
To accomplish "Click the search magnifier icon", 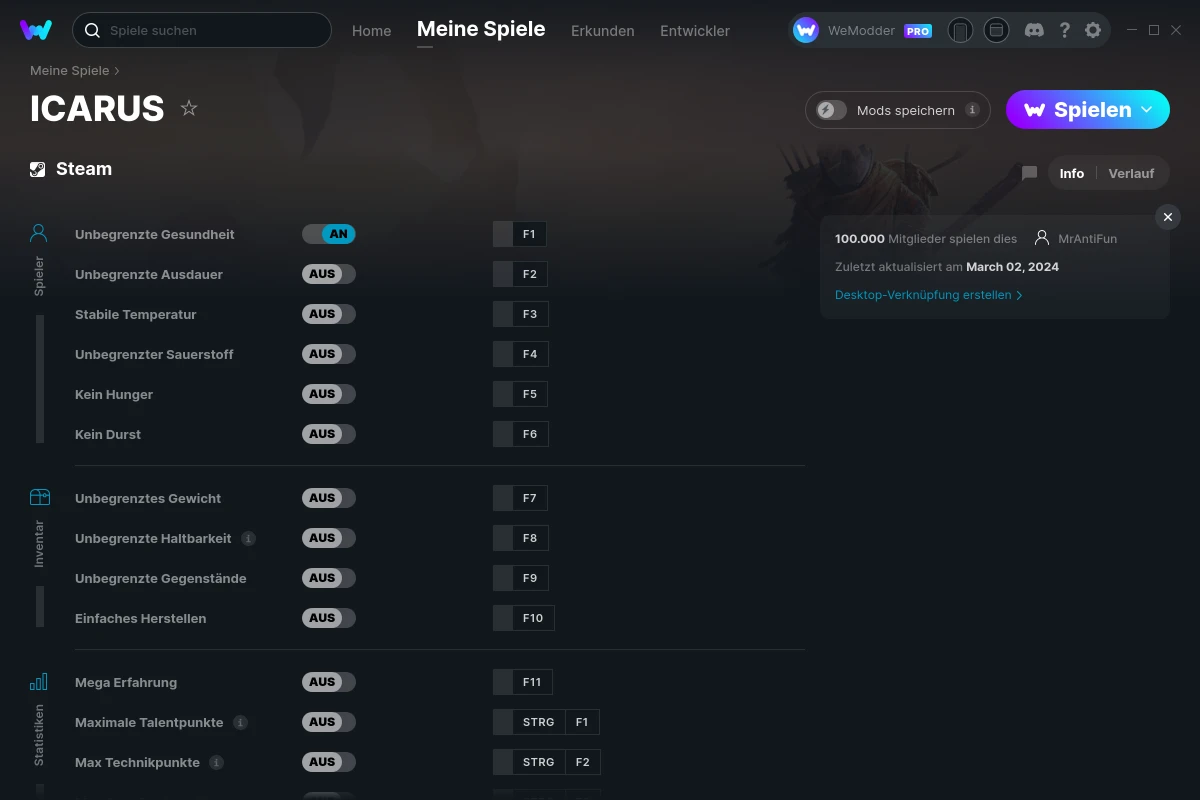I will [x=92, y=31].
